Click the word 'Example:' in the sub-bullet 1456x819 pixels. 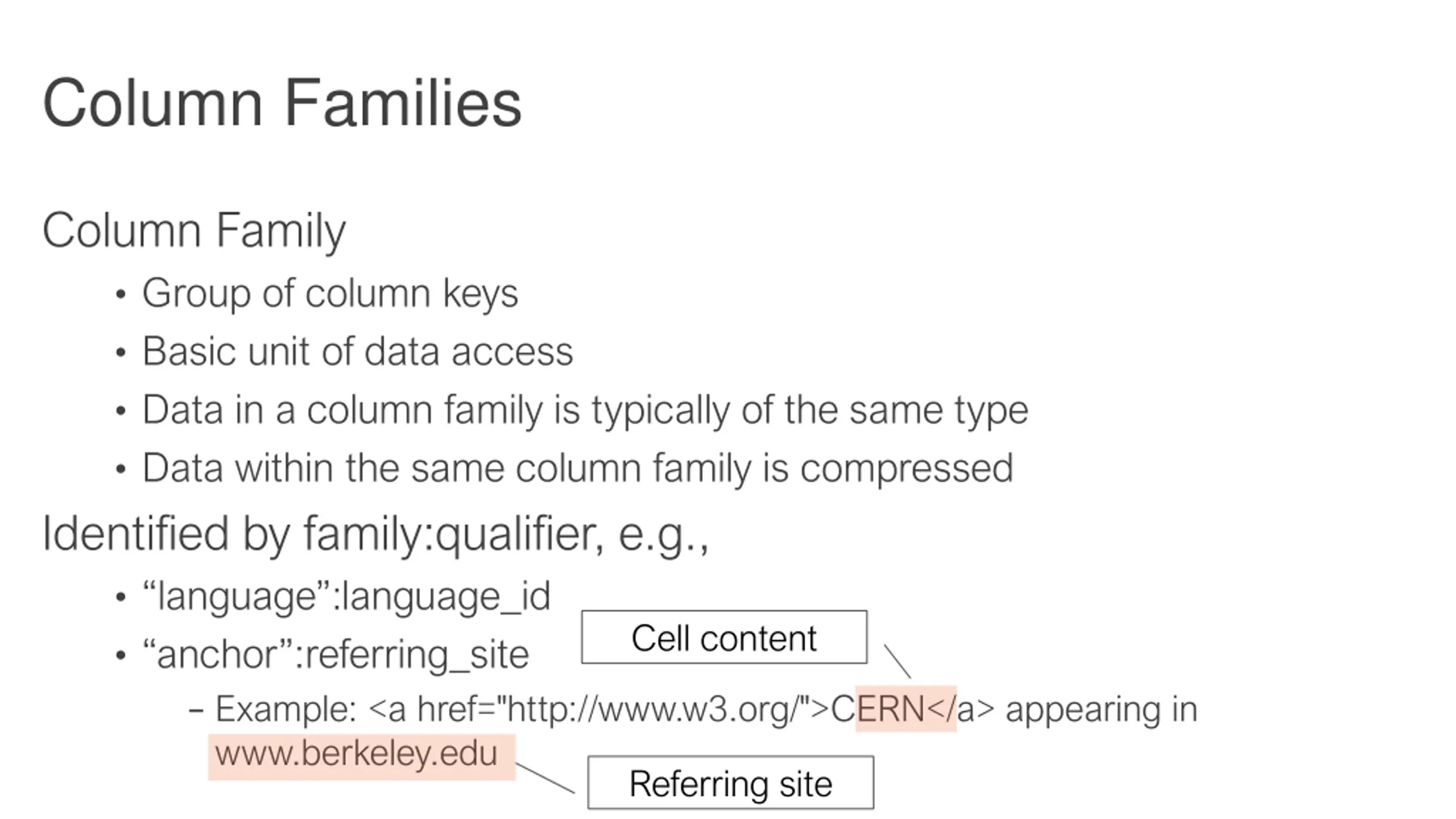[286, 710]
